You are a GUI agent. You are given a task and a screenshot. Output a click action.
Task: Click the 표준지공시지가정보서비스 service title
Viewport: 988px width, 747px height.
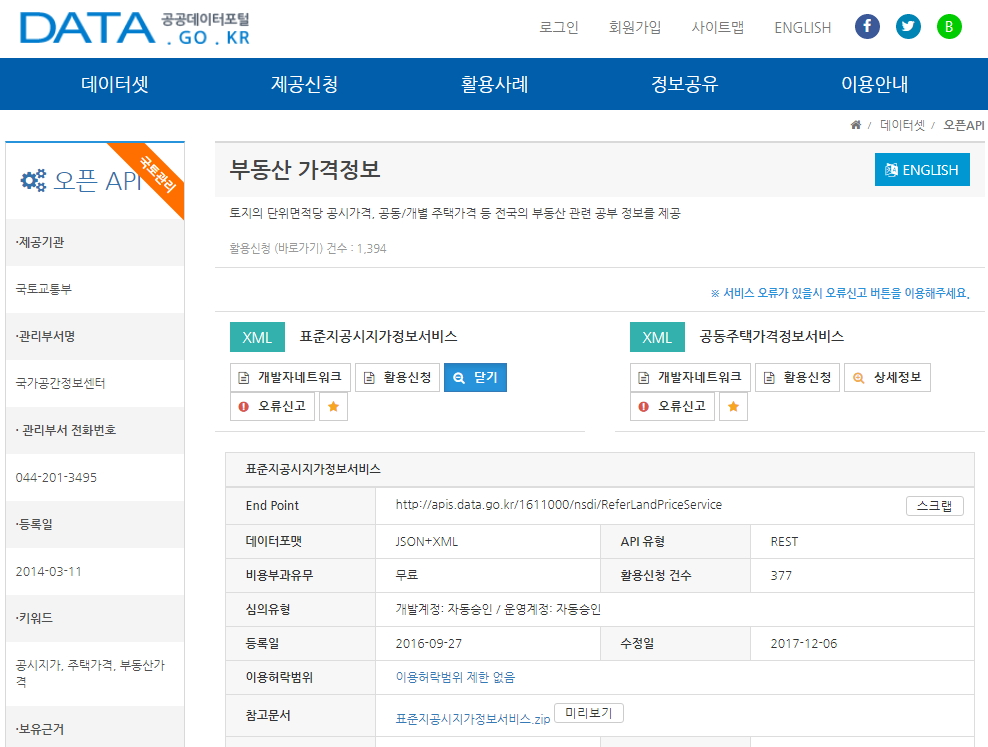click(x=378, y=336)
